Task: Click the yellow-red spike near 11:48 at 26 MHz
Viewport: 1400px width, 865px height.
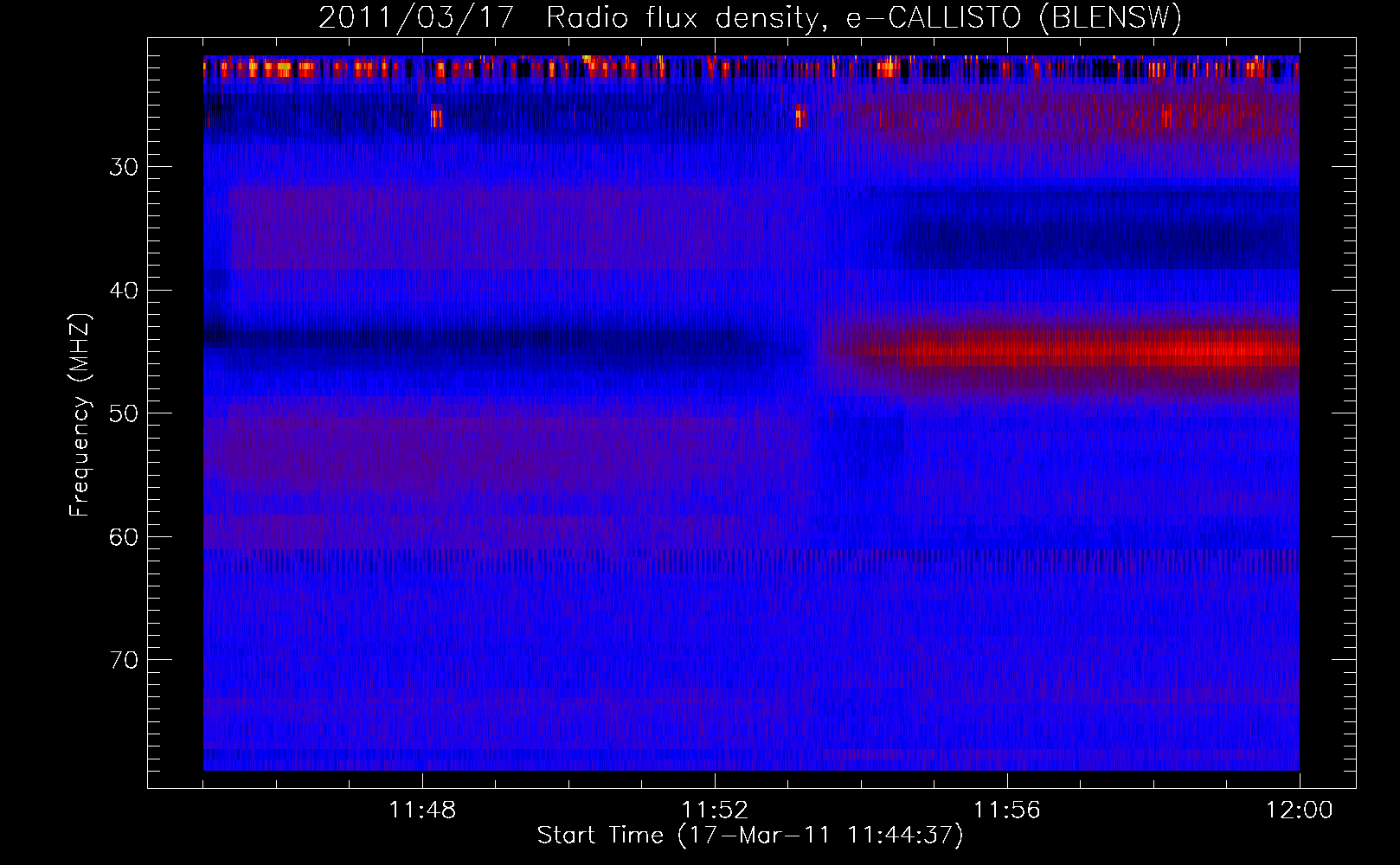Action: [x=436, y=116]
